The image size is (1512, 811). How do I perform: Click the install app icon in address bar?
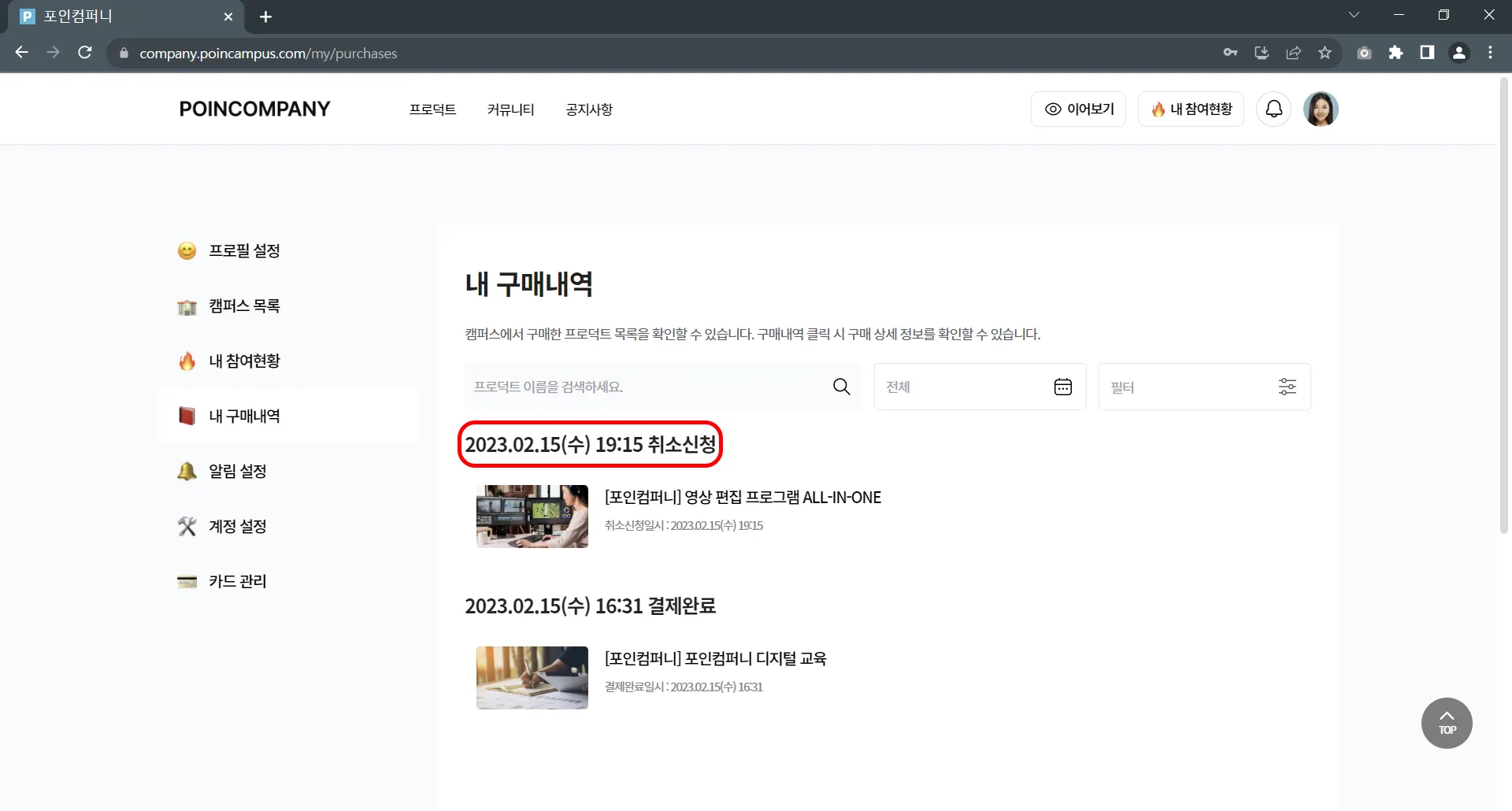click(1262, 53)
